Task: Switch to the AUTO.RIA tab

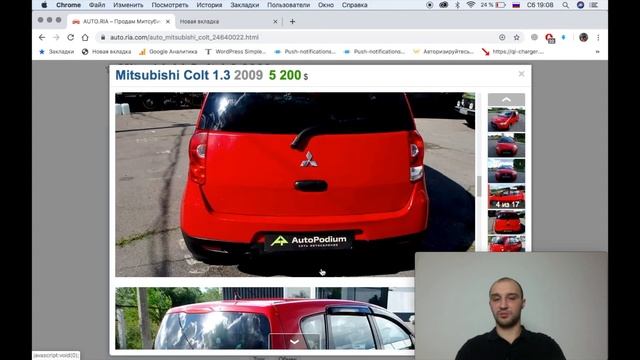Action: coord(121,21)
